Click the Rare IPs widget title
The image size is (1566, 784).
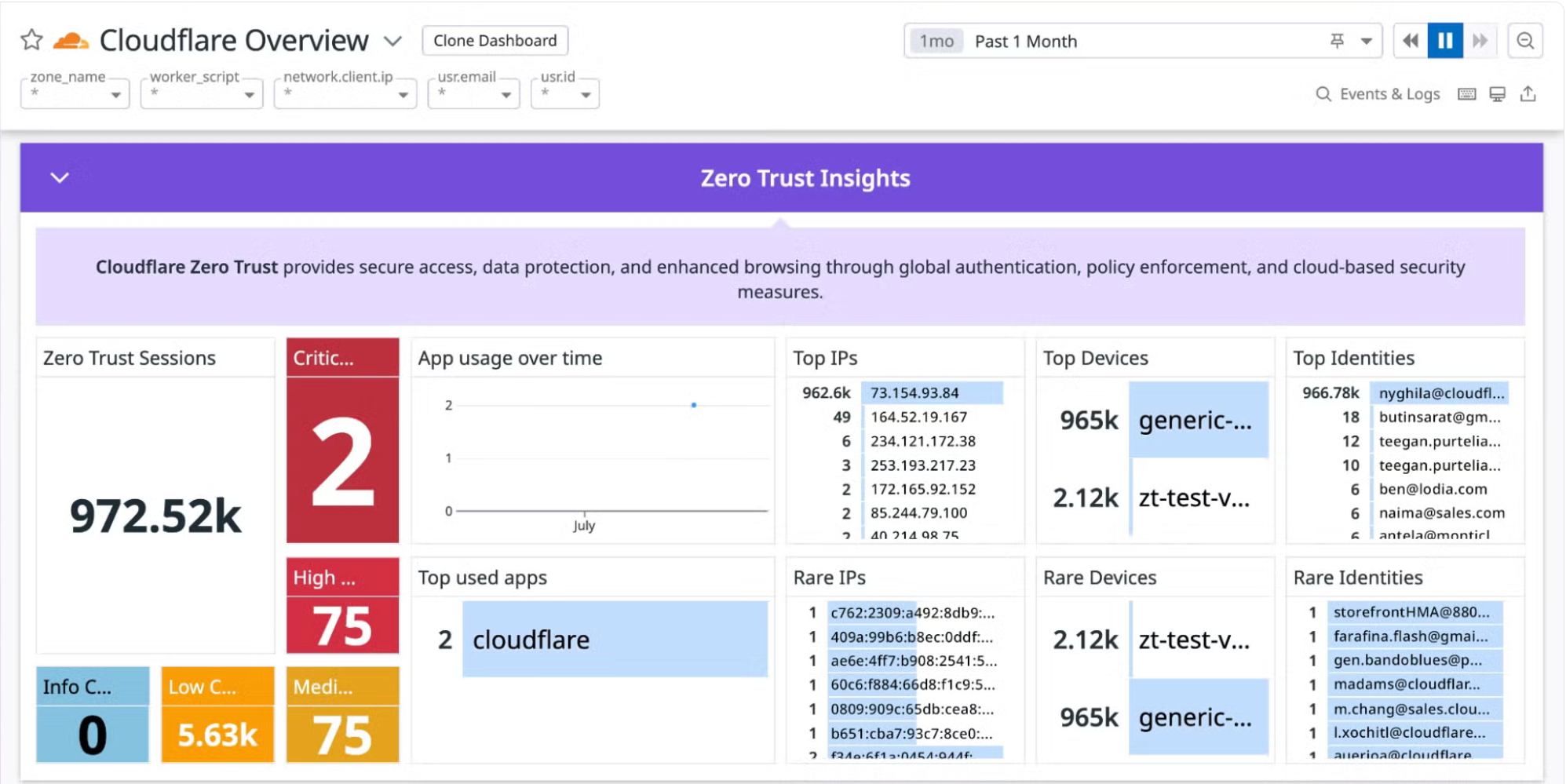830,578
